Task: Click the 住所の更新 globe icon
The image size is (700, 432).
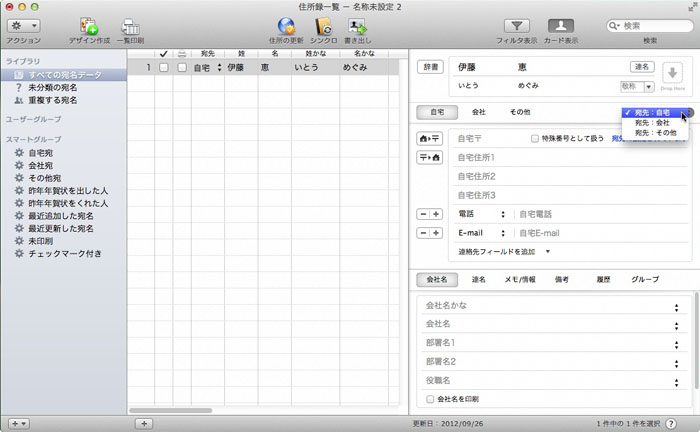Action: (x=286, y=25)
